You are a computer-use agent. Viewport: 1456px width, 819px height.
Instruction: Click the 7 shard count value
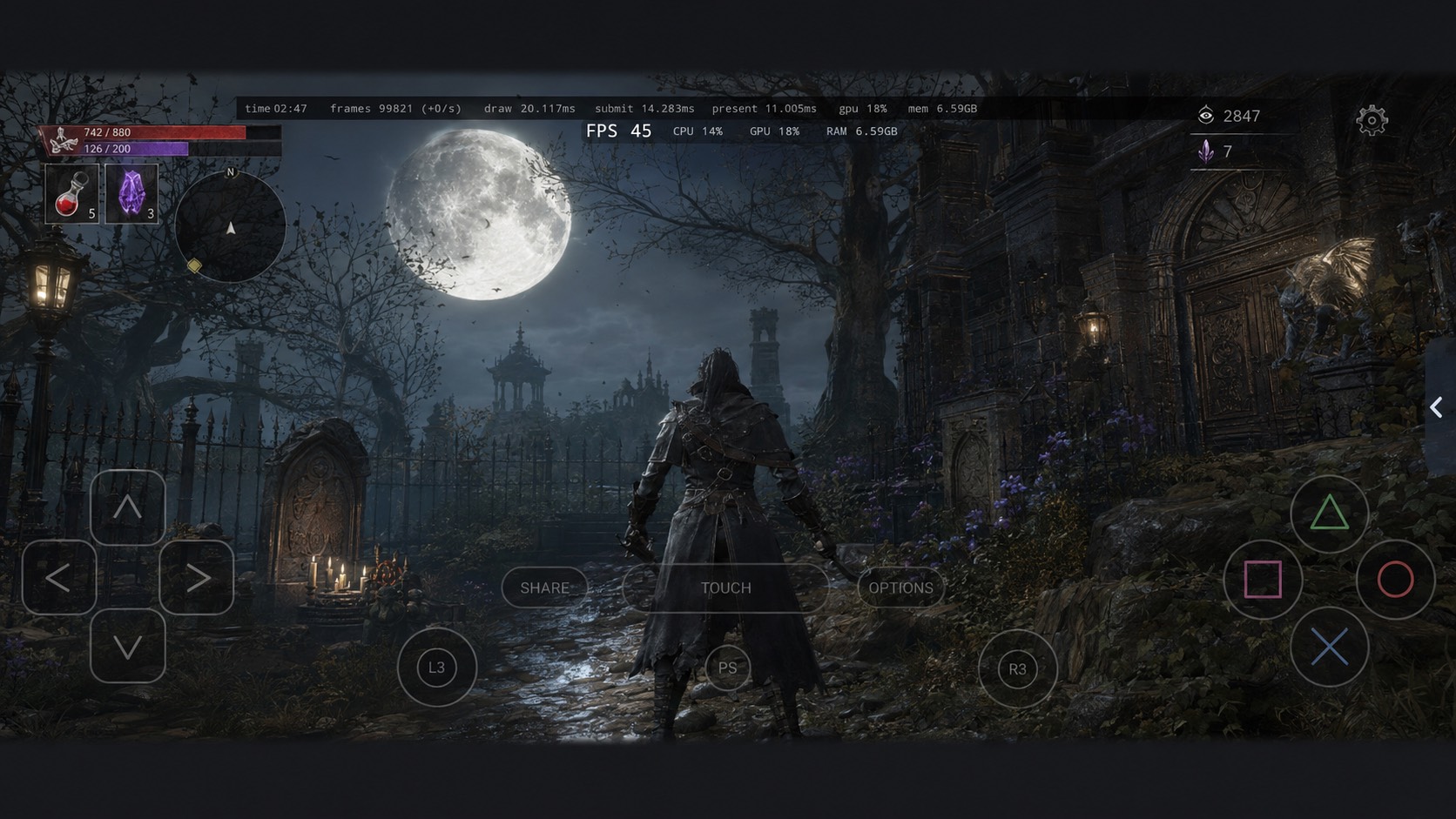(1227, 151)
